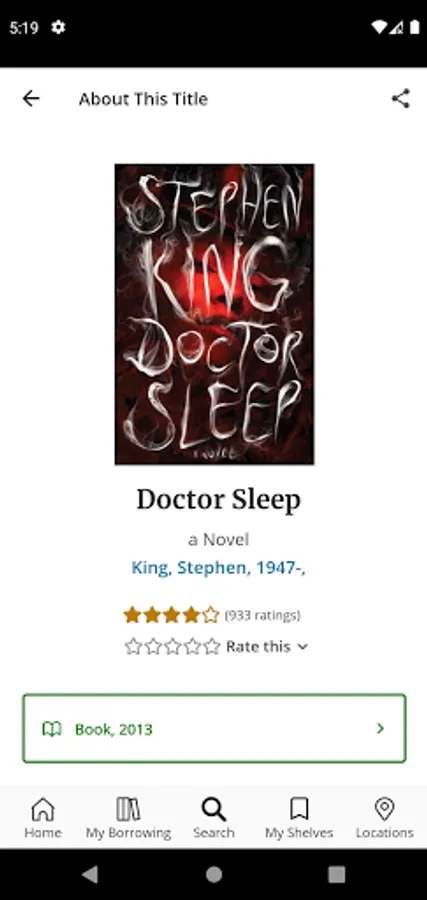Tap the Search magnifier icon
Screen dimensions: 427x900
coord(214,809)
